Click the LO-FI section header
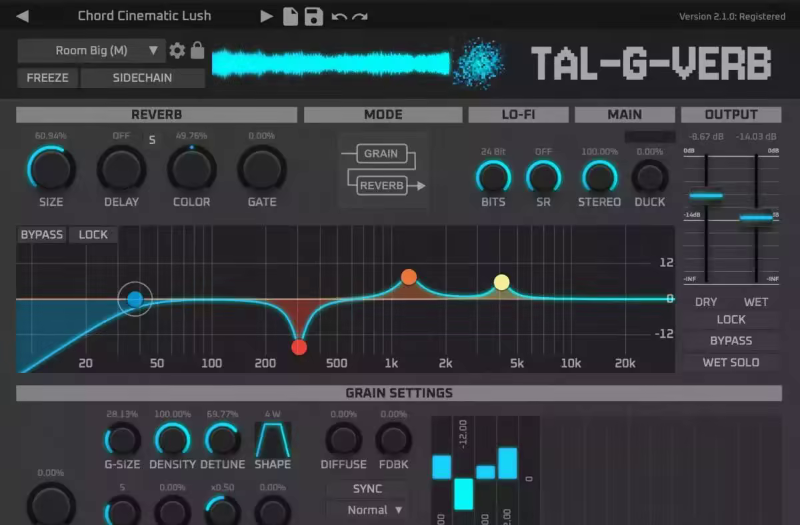The image size is (800, 525). click(518, 115)
